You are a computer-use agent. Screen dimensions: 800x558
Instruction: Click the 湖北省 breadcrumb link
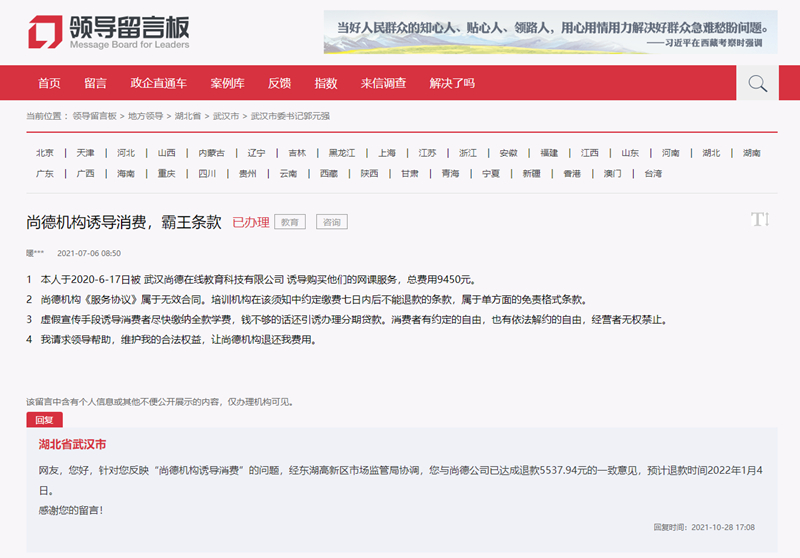tap(188, 116)
